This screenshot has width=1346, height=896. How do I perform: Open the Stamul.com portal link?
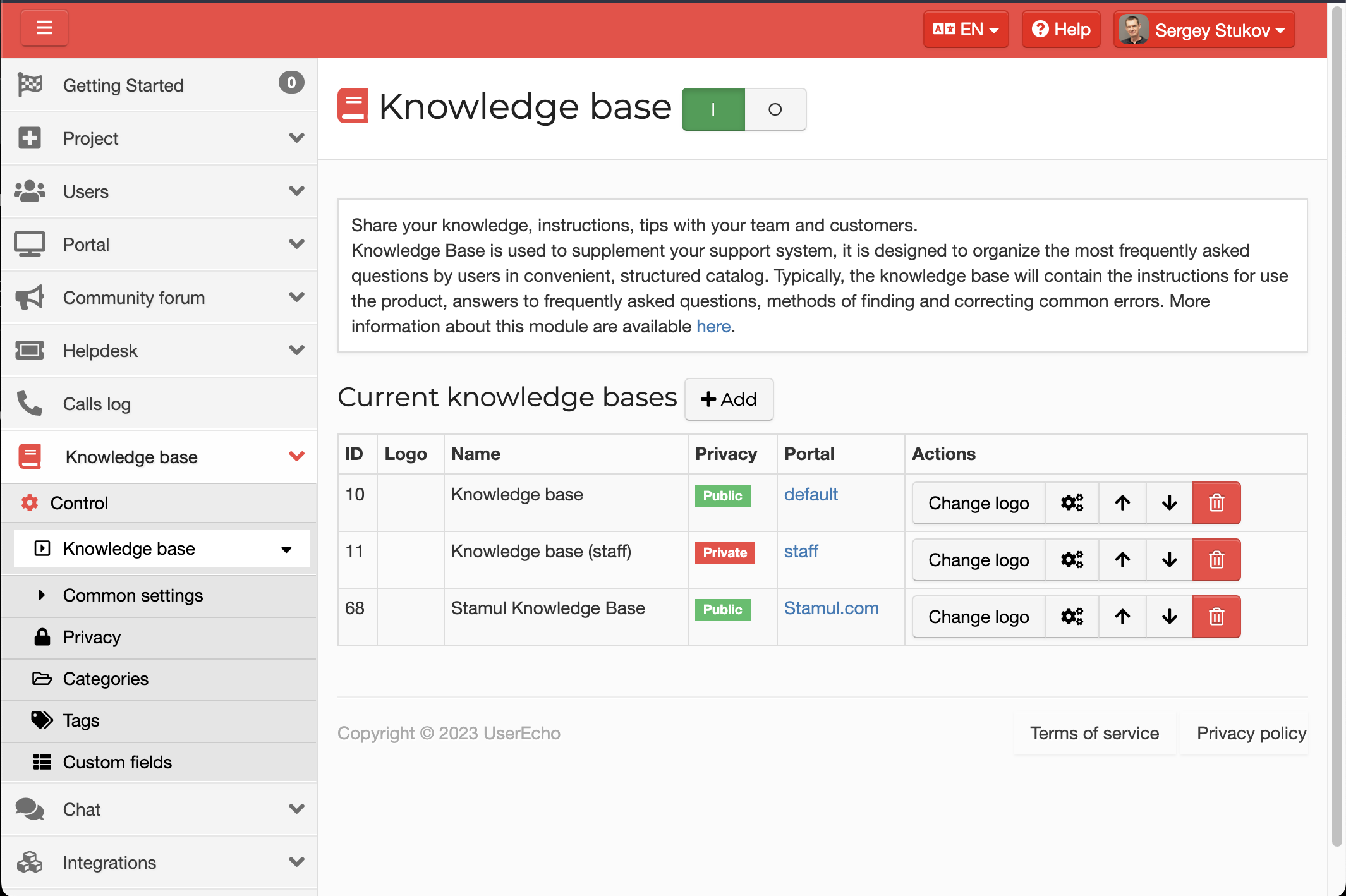coord(831,608)
